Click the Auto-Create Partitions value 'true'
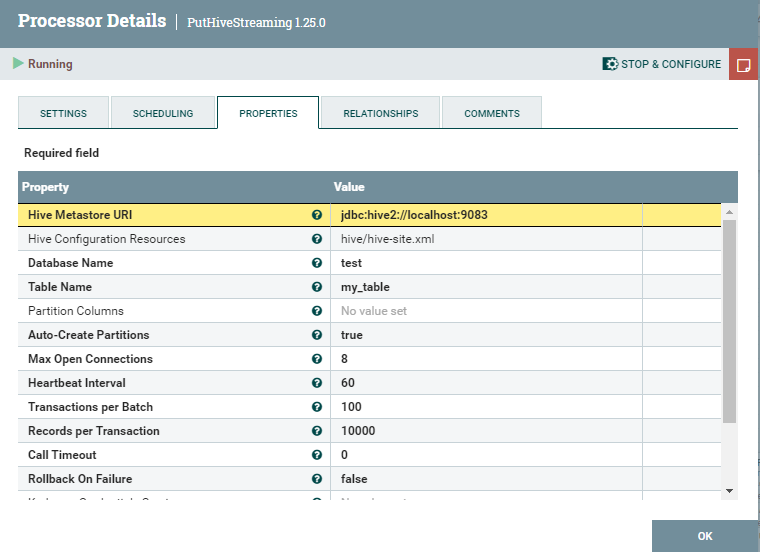Viewport: 760px width, 552px height. [351, 335]
